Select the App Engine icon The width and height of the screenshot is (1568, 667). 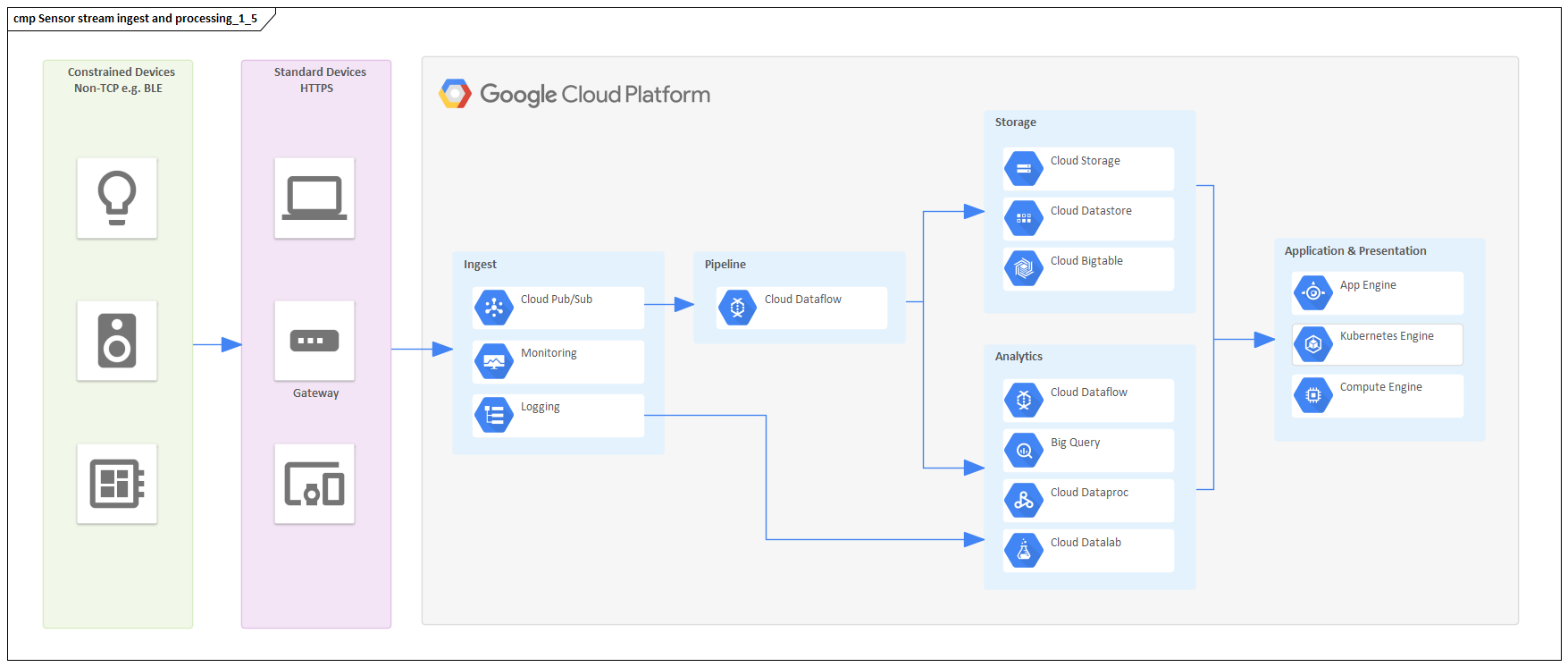(x=1312, y=292)
